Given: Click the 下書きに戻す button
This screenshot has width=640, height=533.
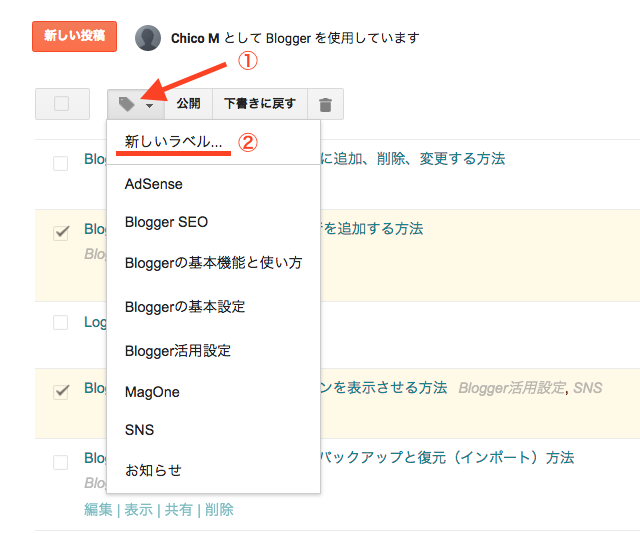Looking at the screenshot, I should [x=260, y=104].
